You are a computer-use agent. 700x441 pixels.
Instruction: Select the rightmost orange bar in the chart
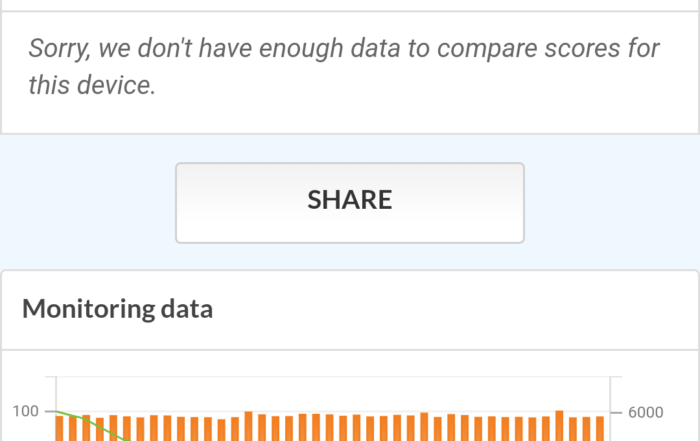coord(601,428)
